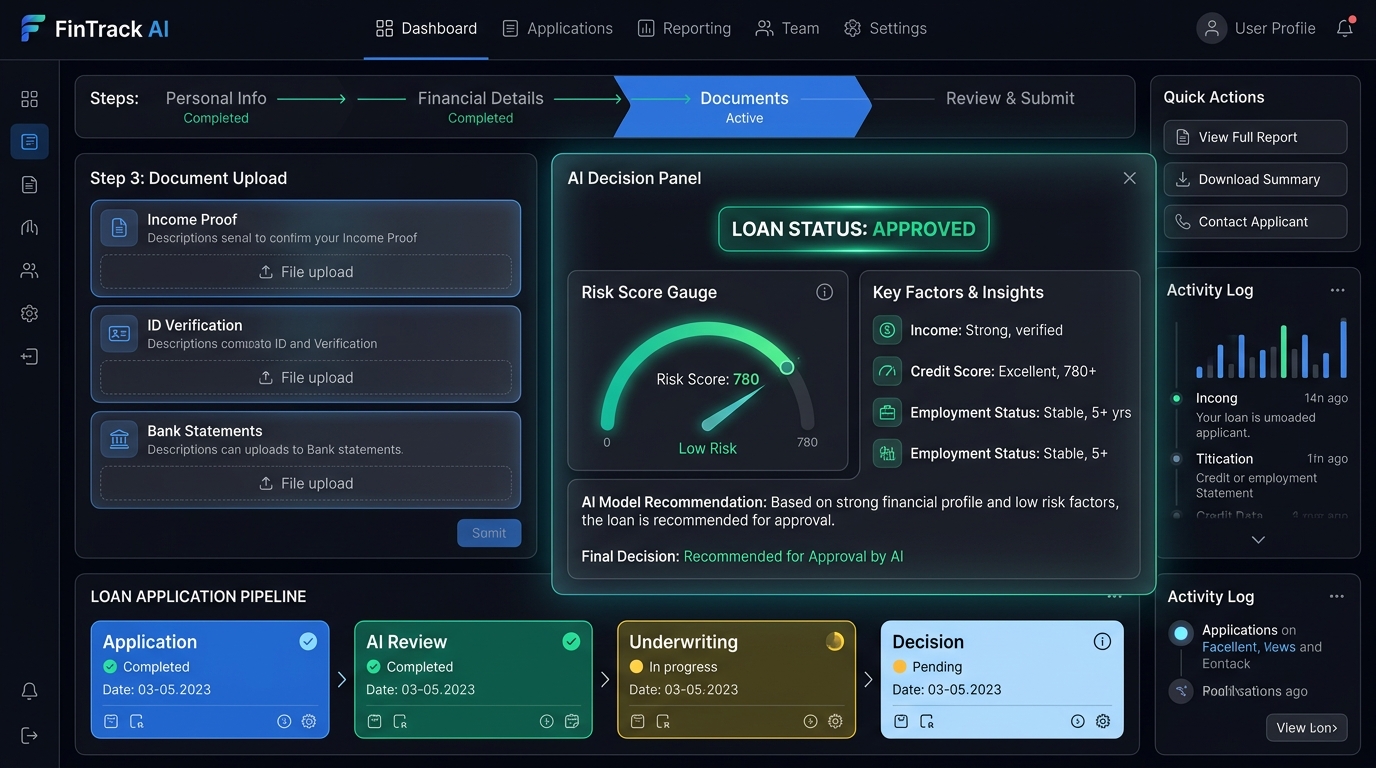Switch to the Dashboard tab
Viewport: 1376px width, 768px height.
pos(426,28)
